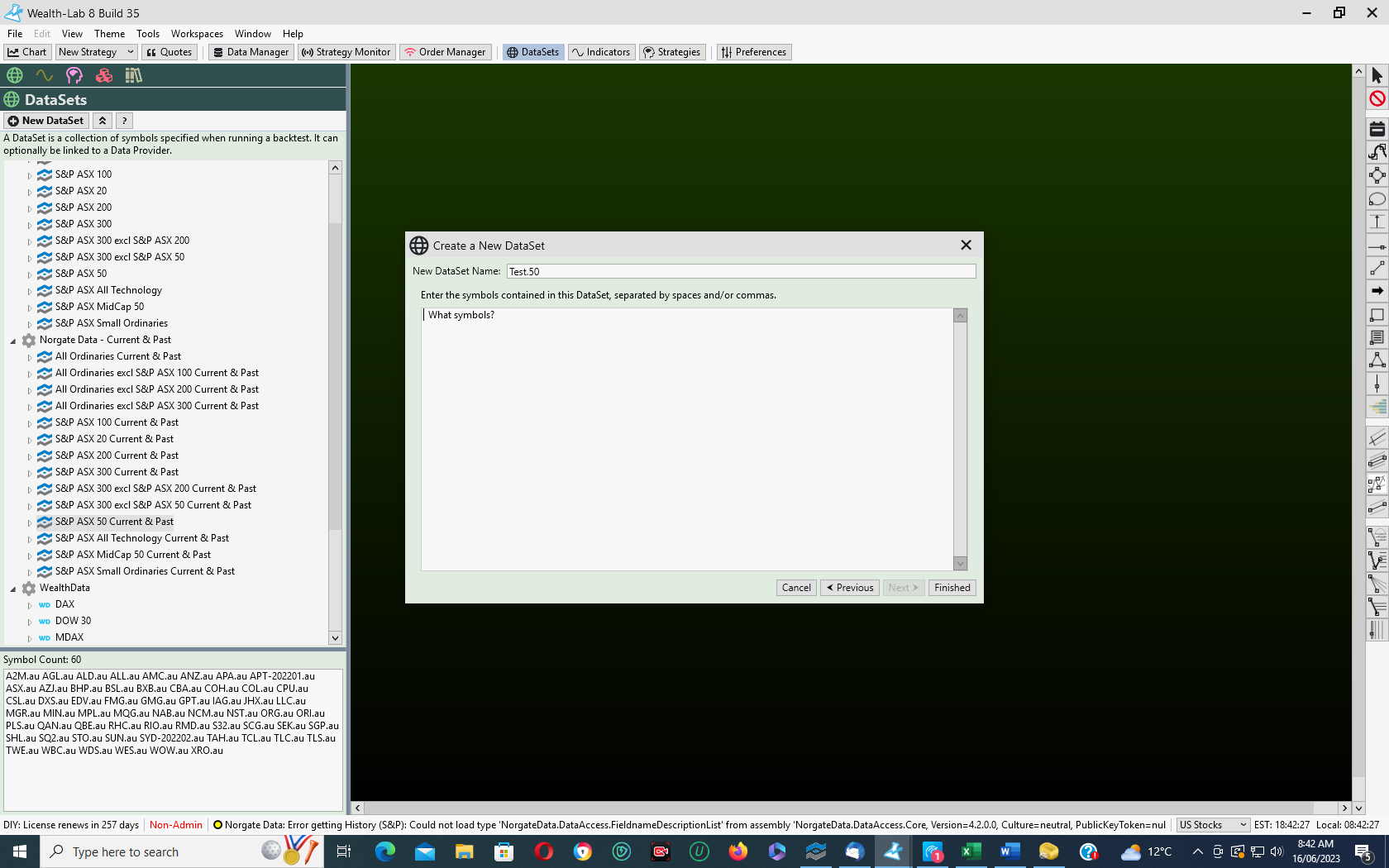This screenshot has height=868, width=1389.
Task: Select the arrow drawing tool
Action: click(1377, 291)
